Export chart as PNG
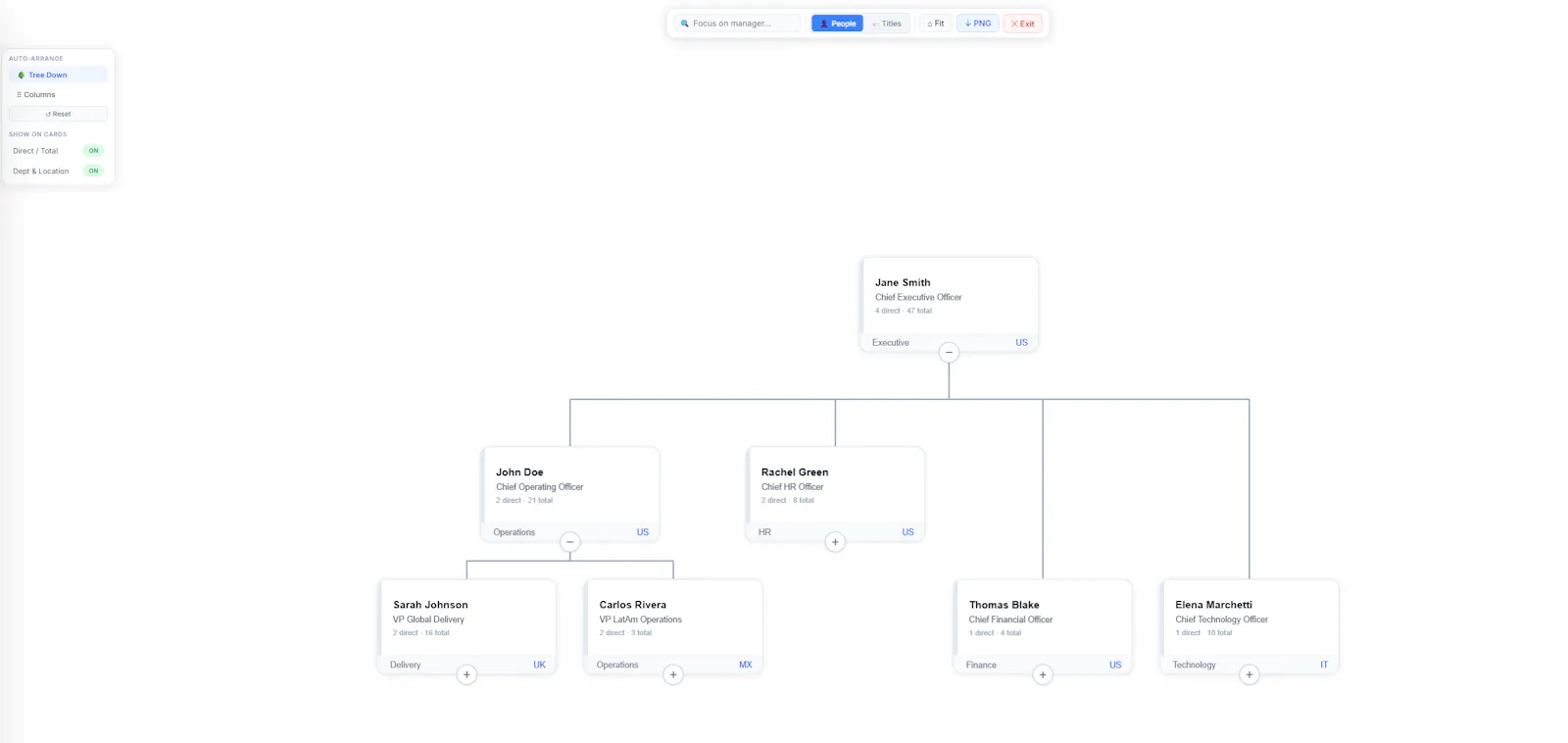The width and height of the screenshot is (1568, 743). click(x=978, y=24)
